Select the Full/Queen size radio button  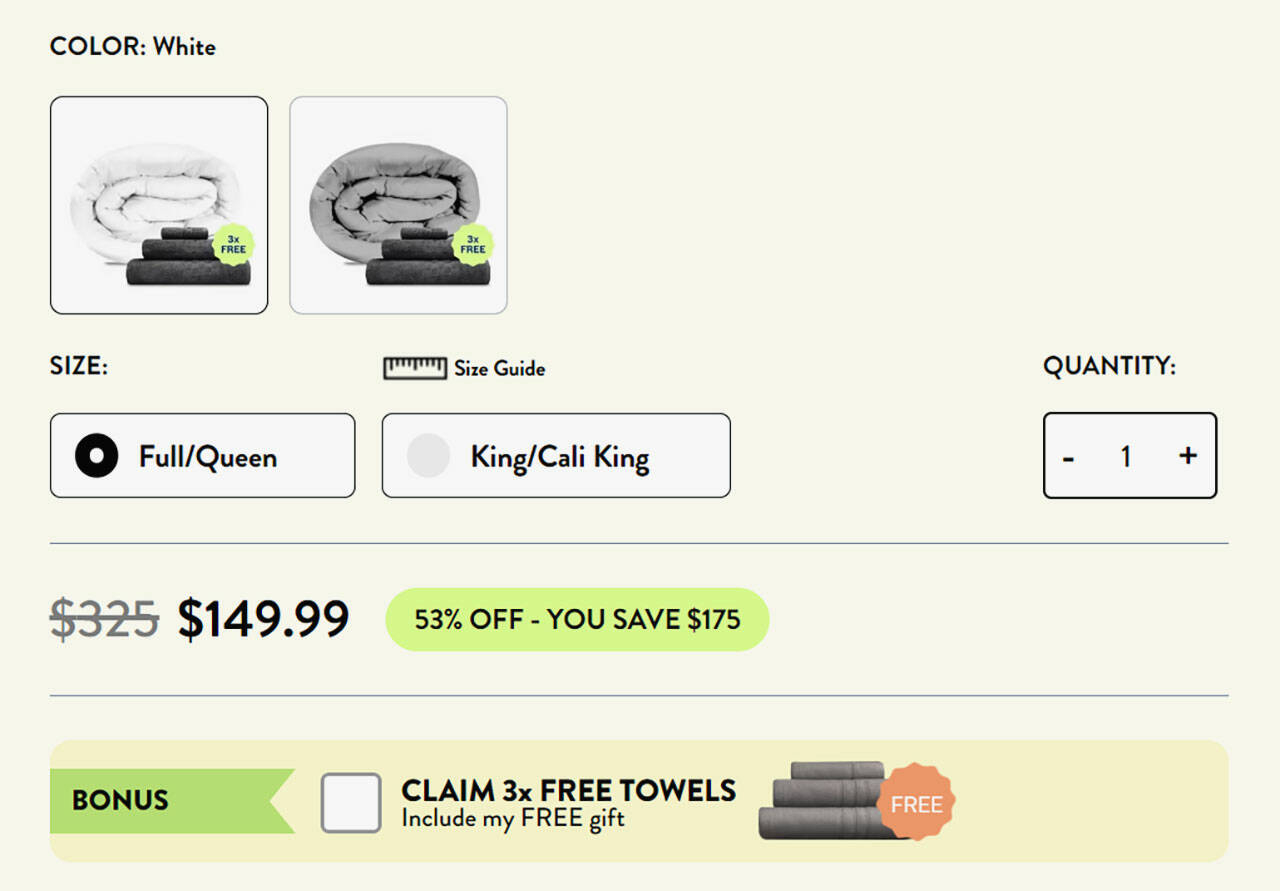96,456
